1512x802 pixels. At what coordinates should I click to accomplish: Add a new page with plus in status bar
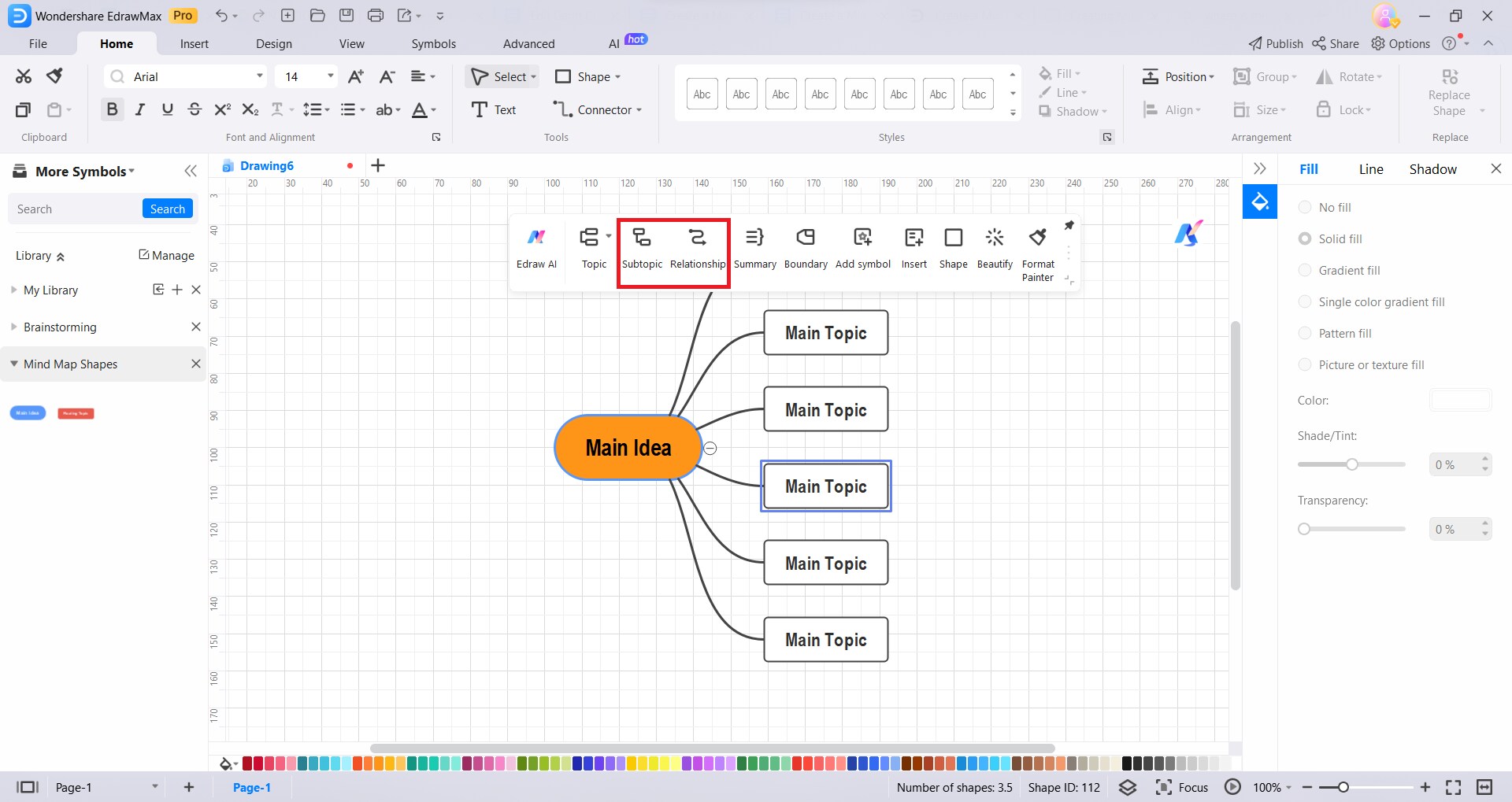click(189, 787)
